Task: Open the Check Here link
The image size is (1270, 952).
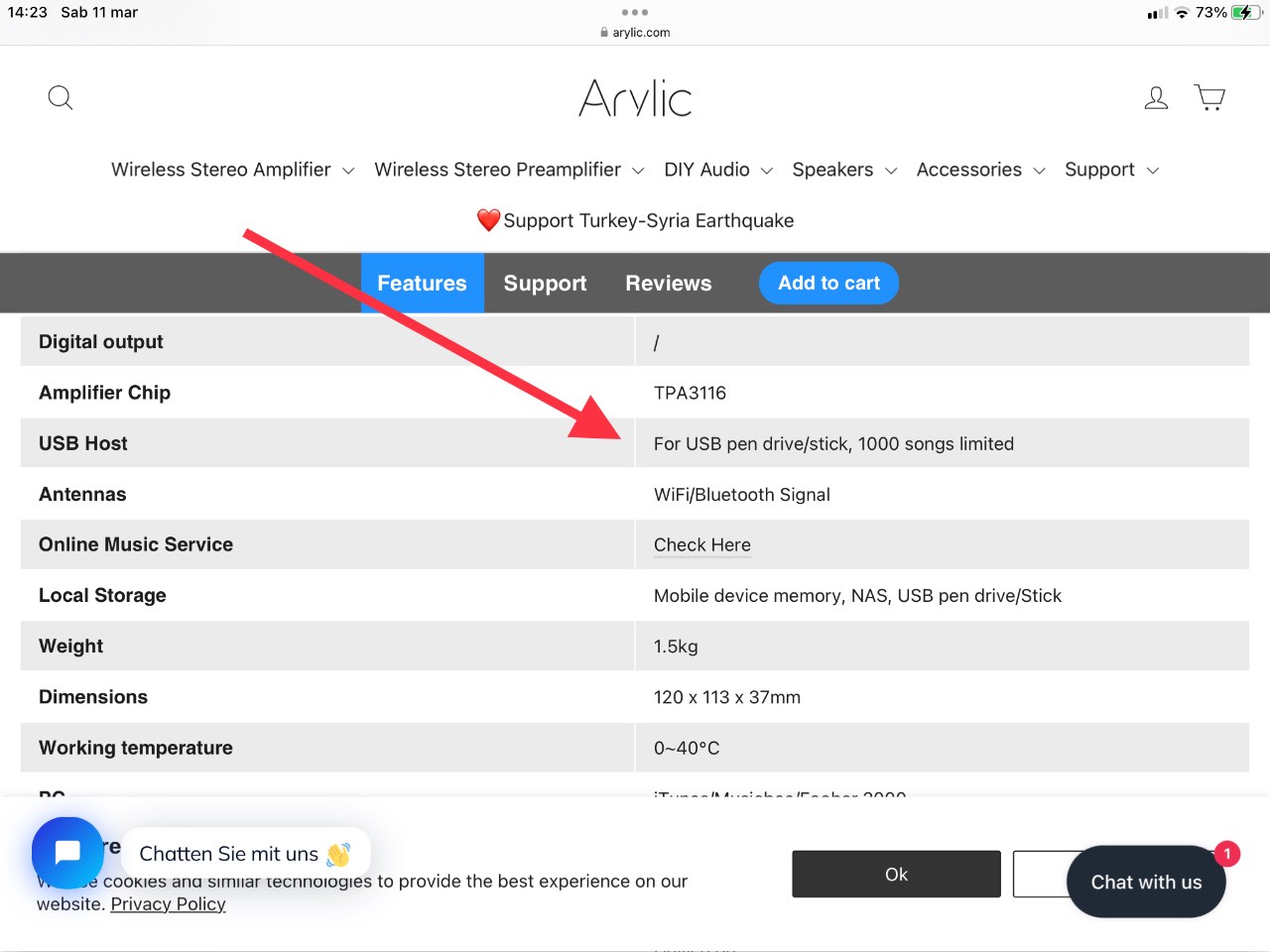Action: (x=701, y=545)
